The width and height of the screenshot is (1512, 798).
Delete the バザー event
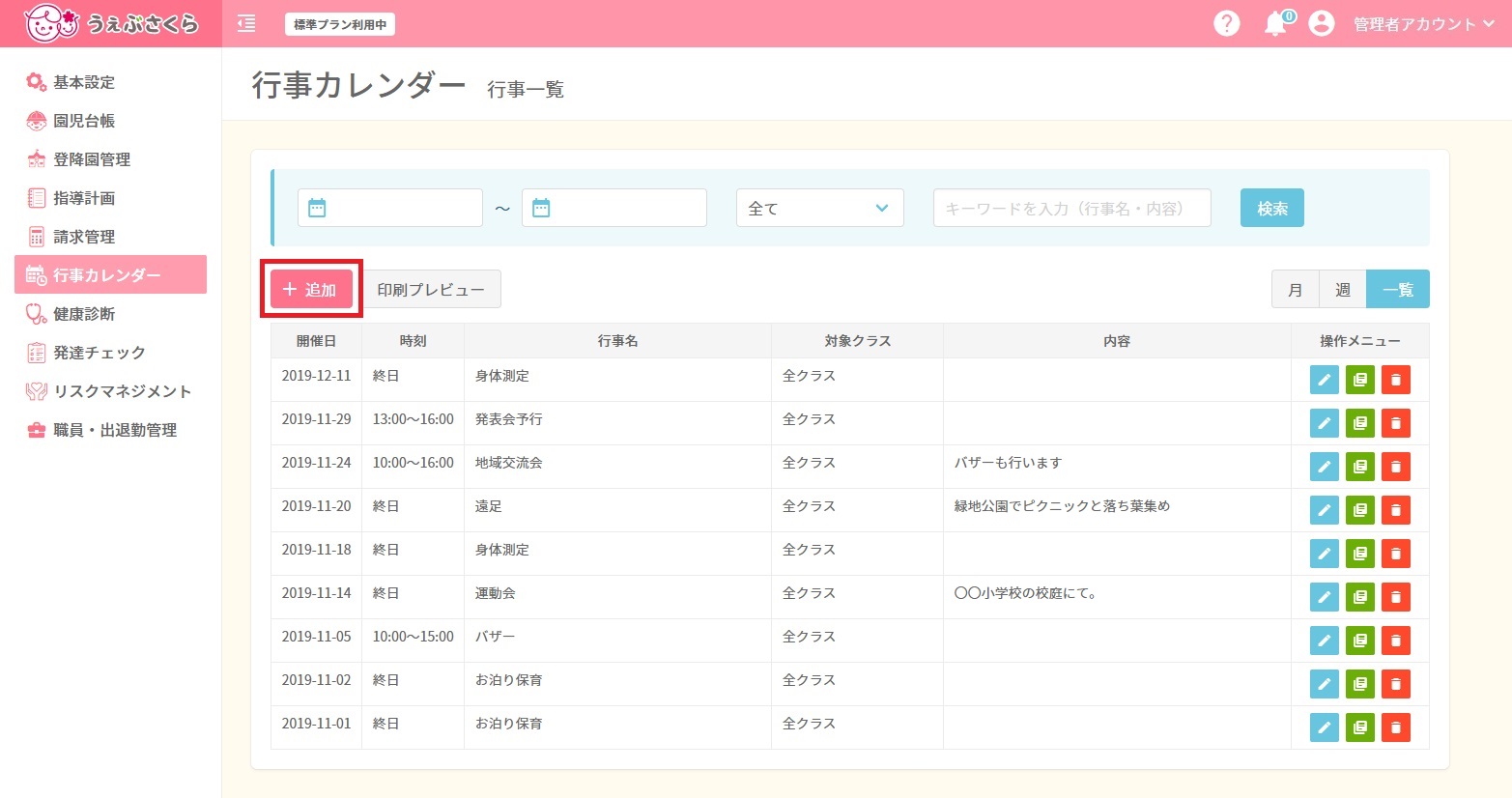point(1396,641)
